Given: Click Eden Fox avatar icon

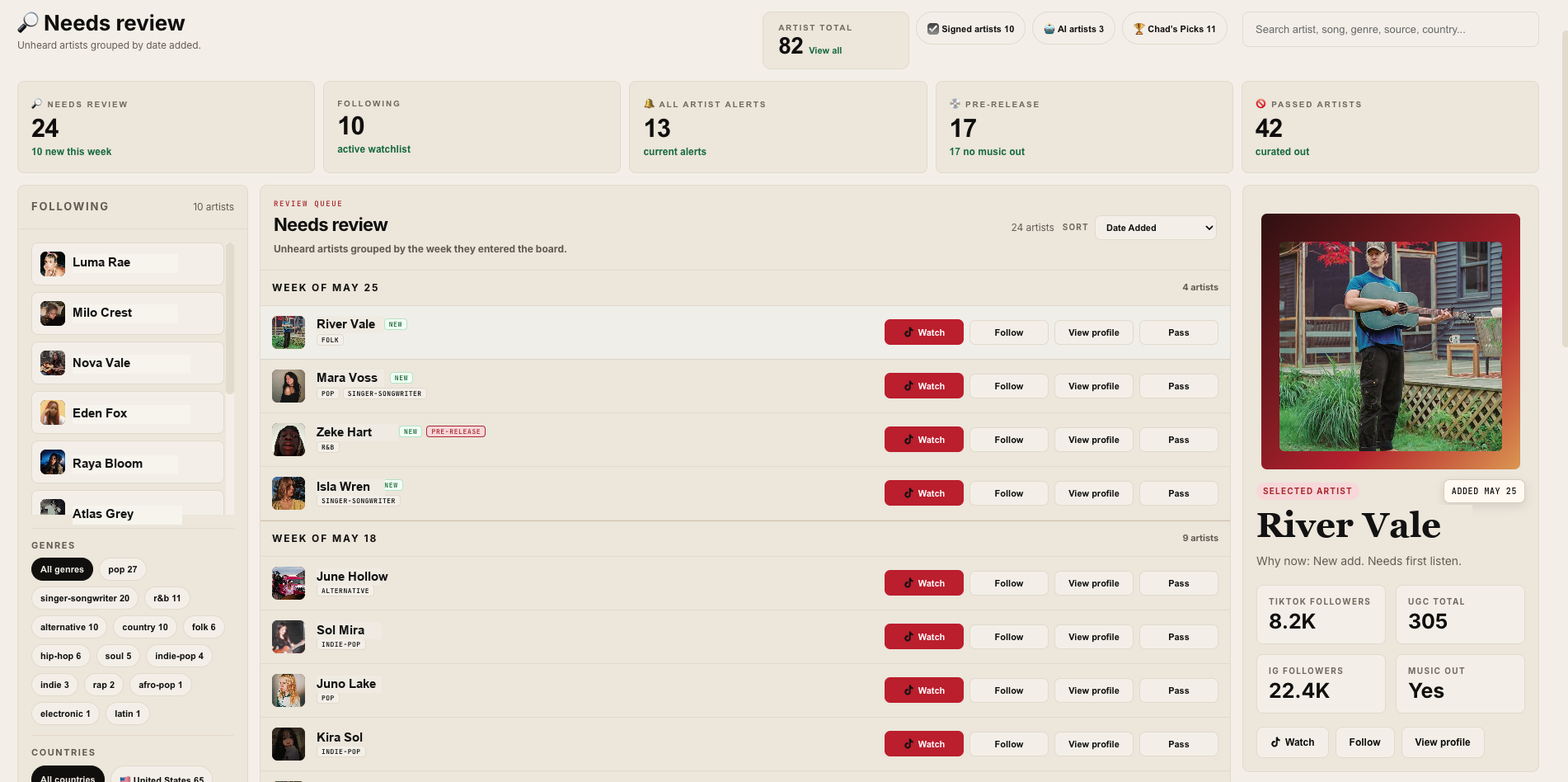Looking at the screenshot, I should 53,412.
